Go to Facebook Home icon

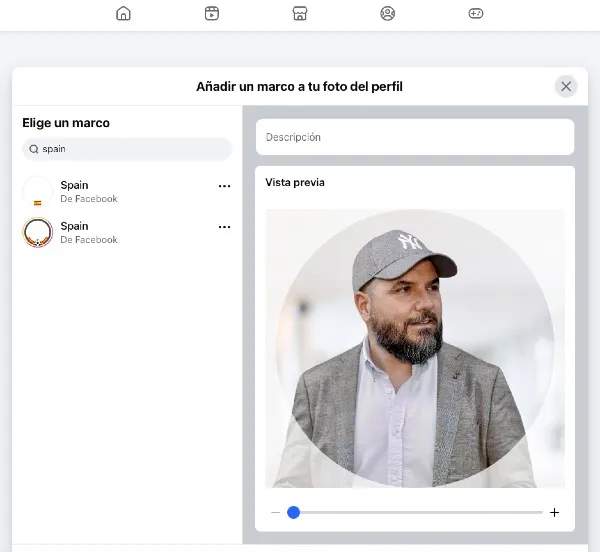coord(123,13)
